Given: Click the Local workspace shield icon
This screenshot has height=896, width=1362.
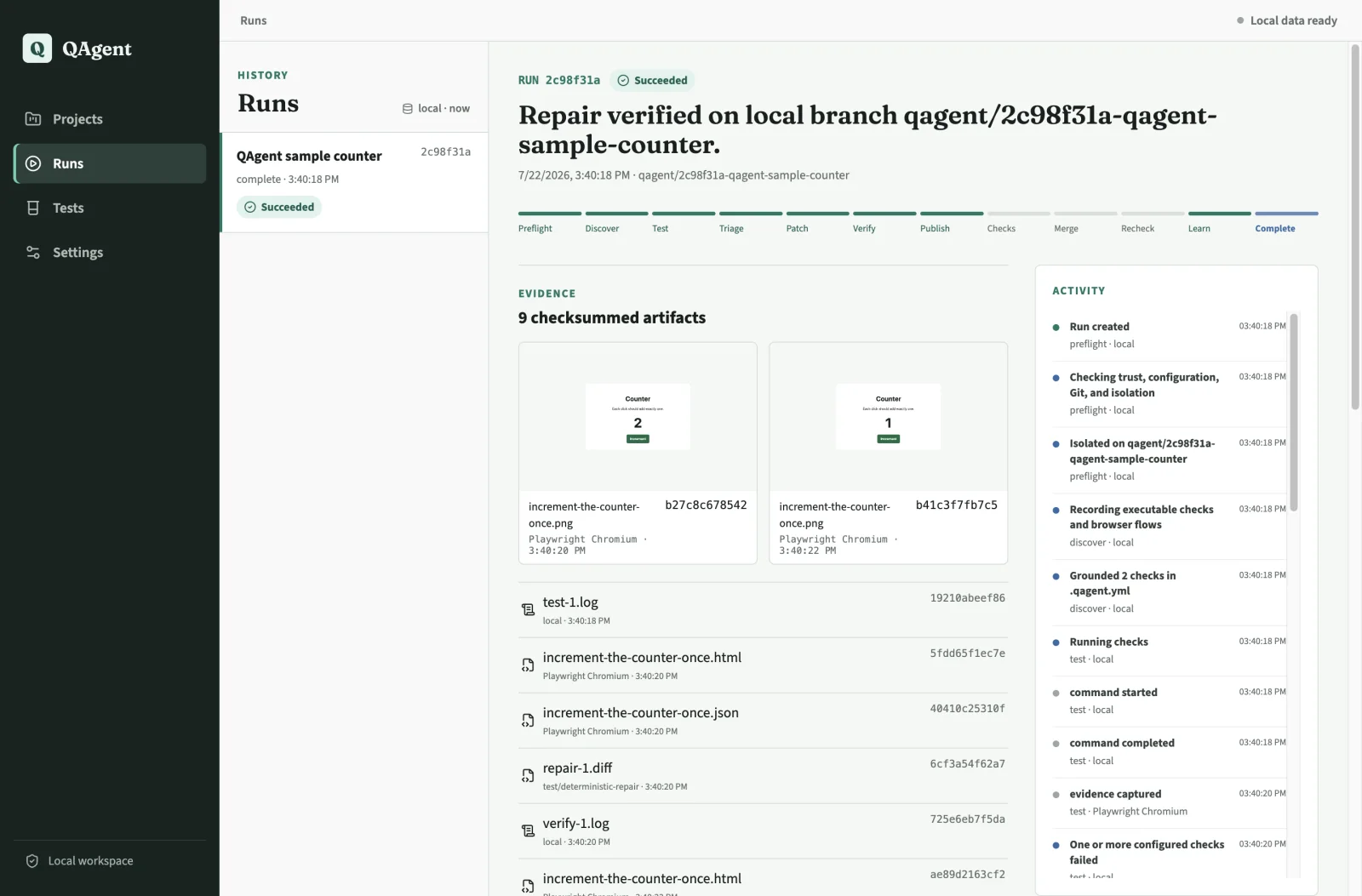Looking at the screenshot, I should [32, 861].
